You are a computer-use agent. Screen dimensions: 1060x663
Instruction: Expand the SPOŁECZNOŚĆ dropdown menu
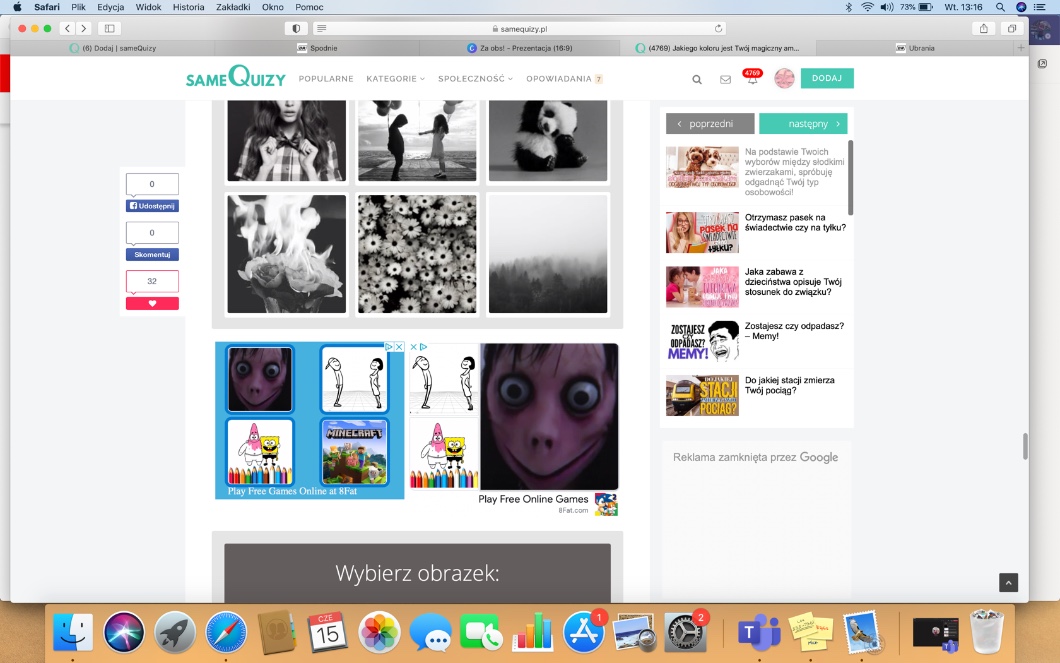coord(475,79)
